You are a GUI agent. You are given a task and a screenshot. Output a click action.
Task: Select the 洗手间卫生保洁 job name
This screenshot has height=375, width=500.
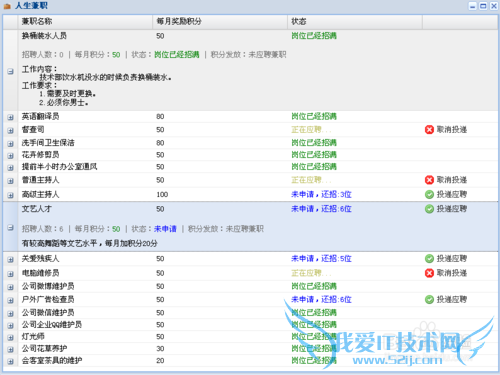[x=48, y=143]
